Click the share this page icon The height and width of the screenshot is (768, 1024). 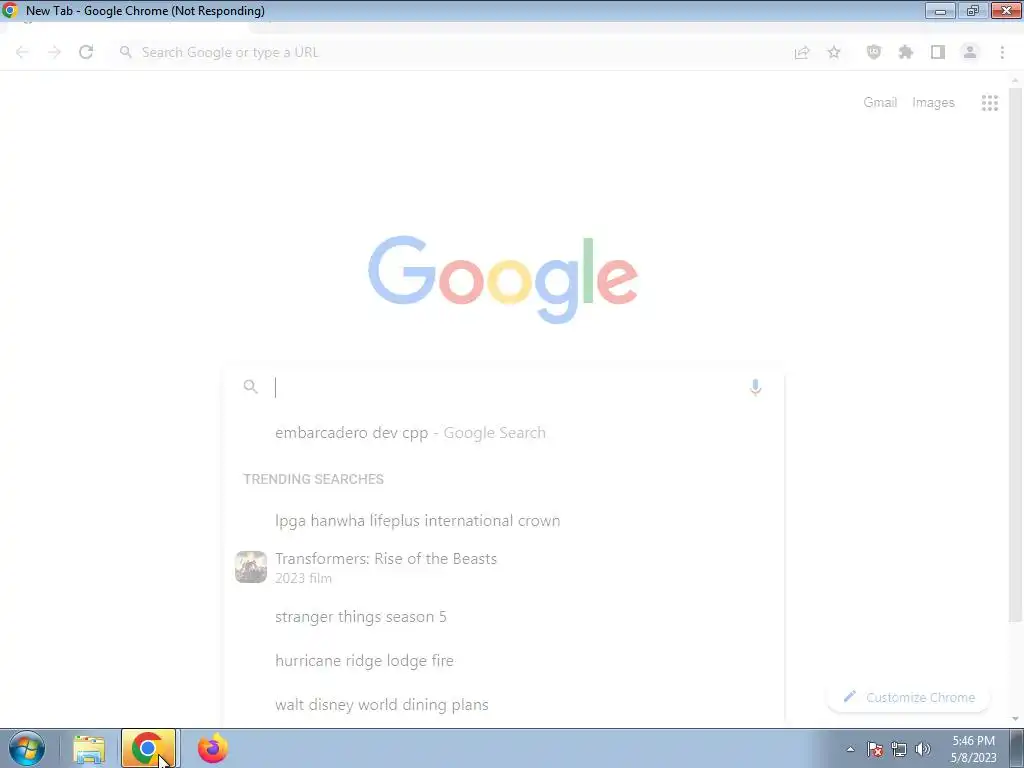point(802,52)
